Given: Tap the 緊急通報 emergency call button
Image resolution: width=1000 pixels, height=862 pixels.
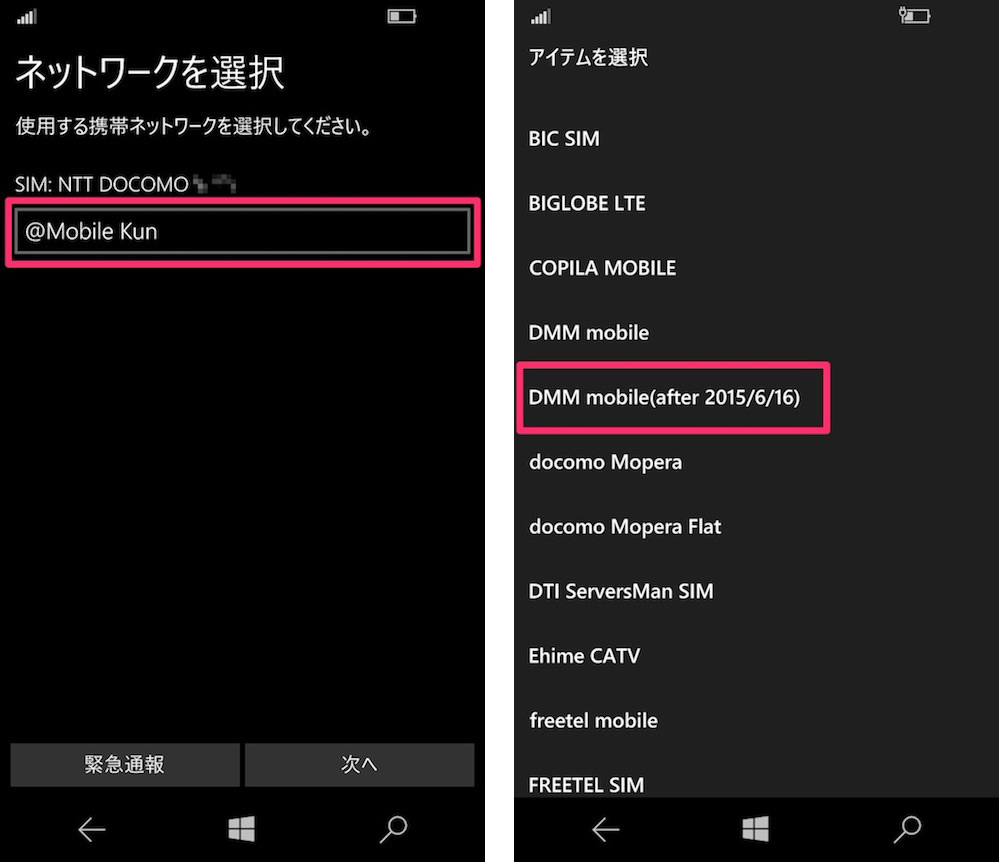Looking at the screenshot, I should 125,764.
